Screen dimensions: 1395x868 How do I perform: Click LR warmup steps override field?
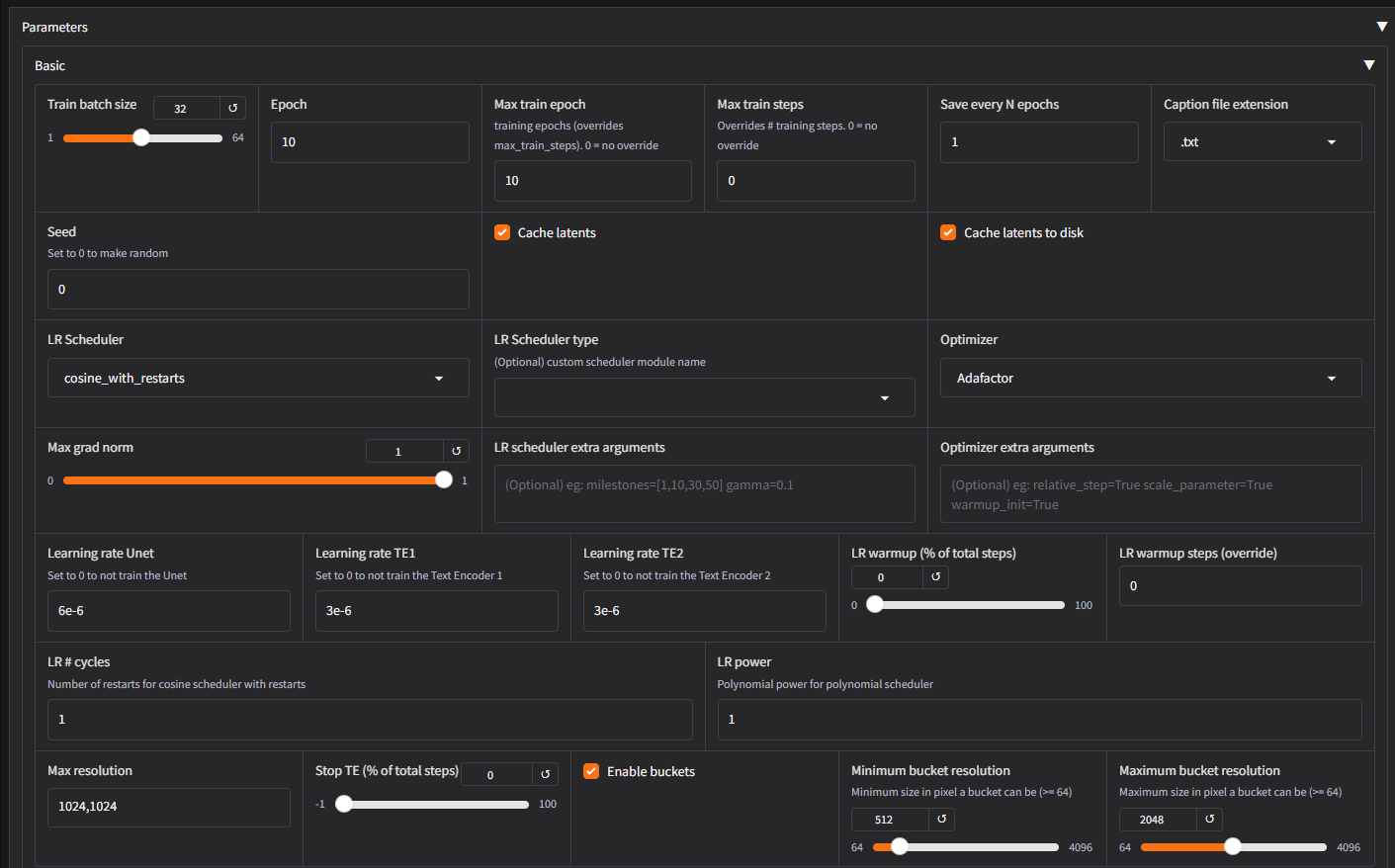click(1240, 586)
